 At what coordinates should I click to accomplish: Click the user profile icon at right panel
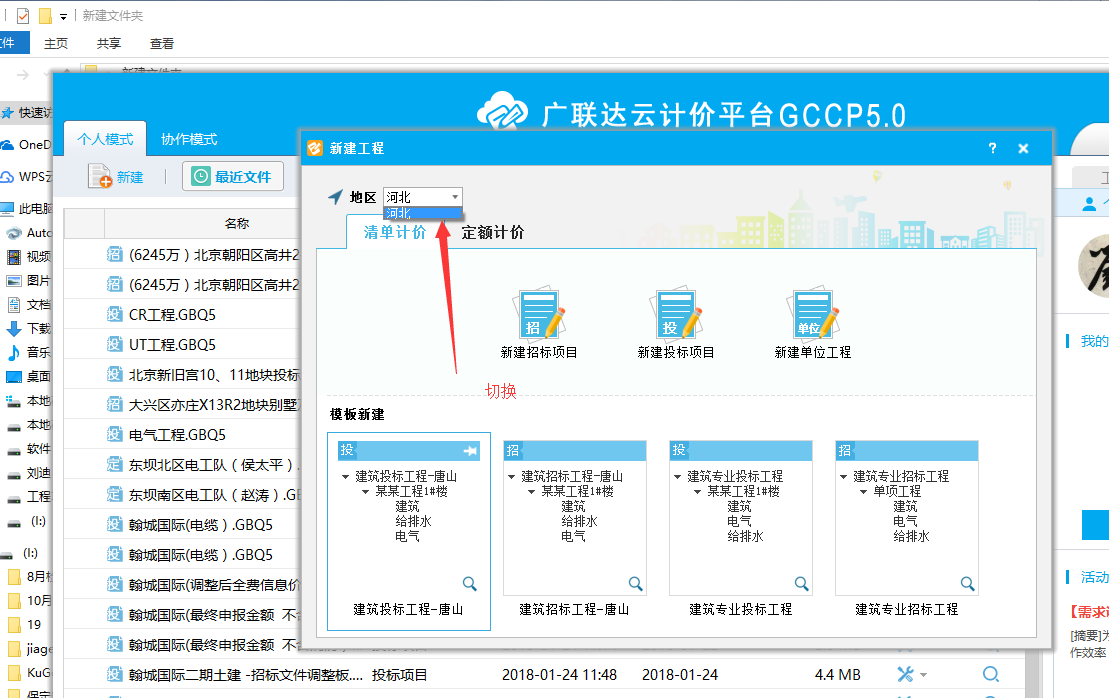1089,204
